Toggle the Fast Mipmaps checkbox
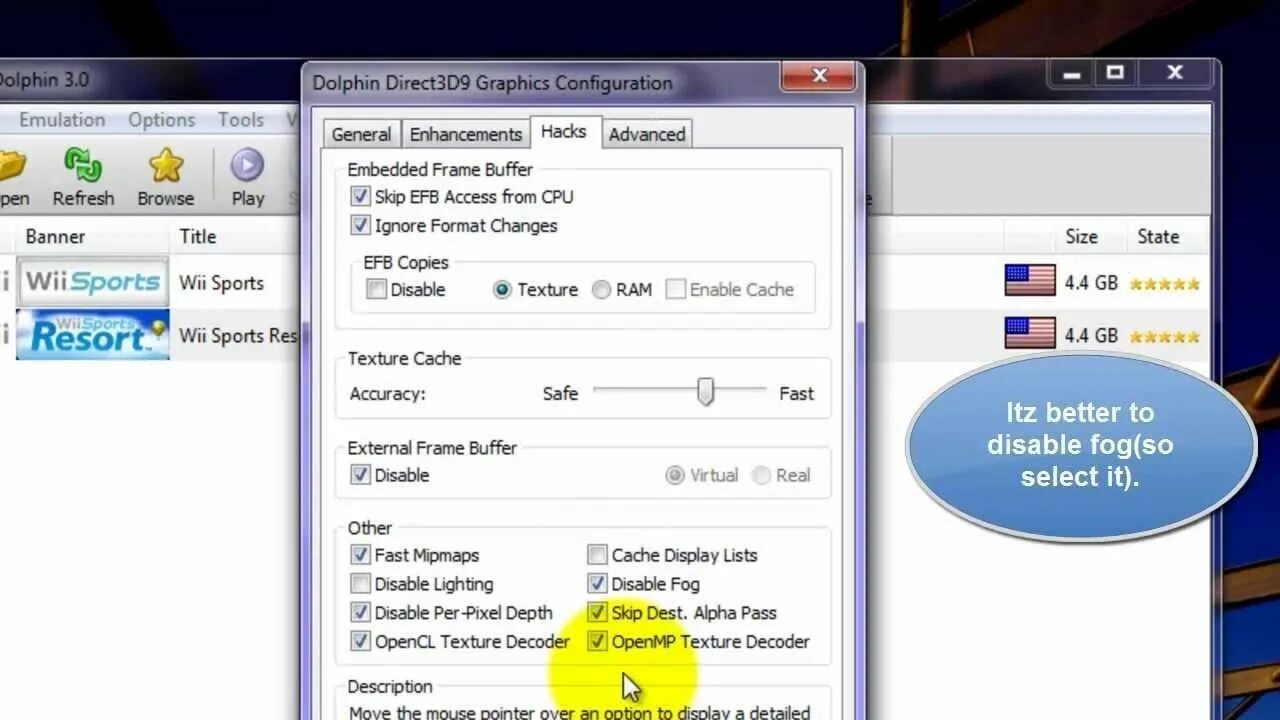 [361, 555]
